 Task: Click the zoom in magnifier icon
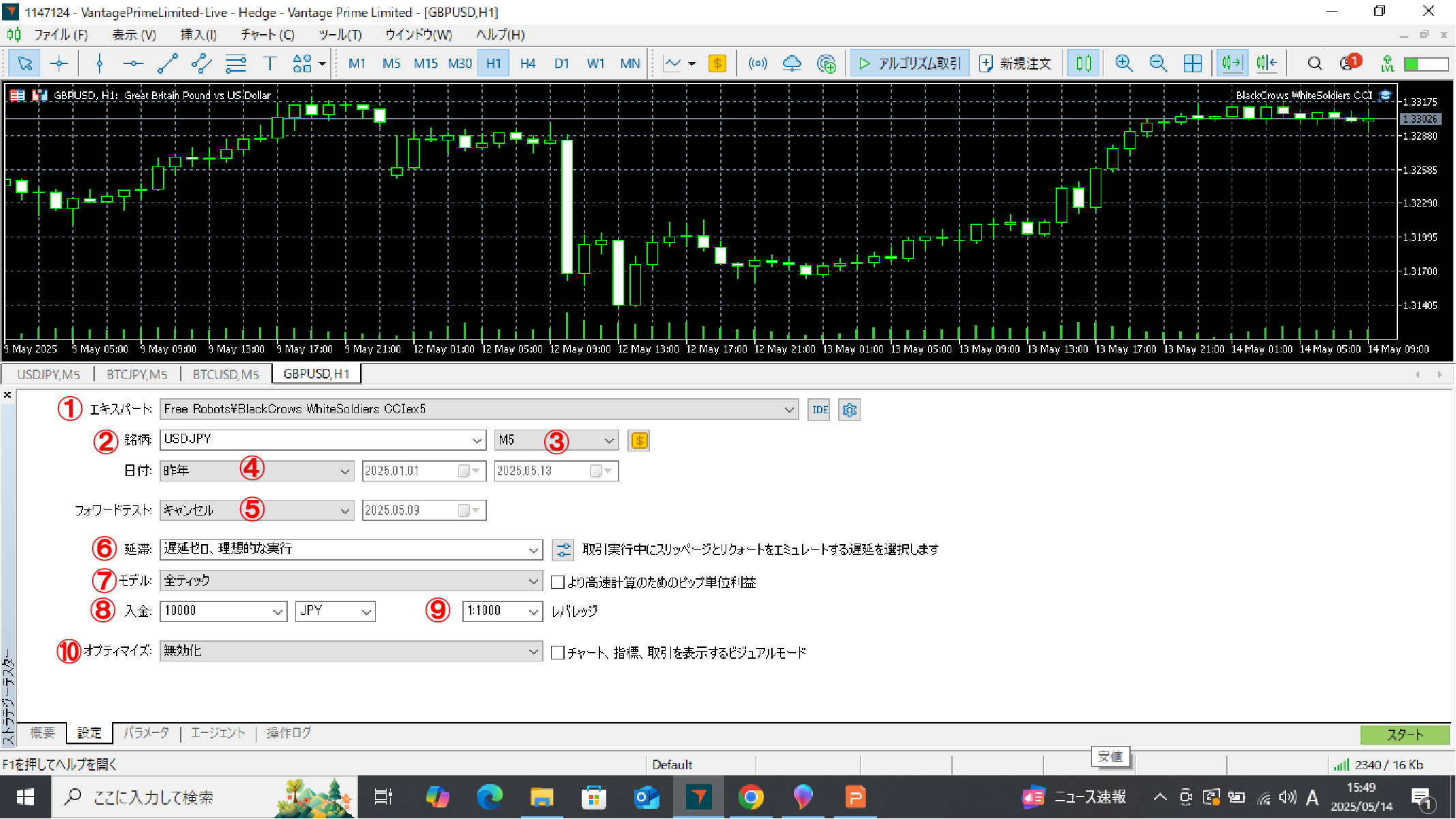click(1123, 63)
